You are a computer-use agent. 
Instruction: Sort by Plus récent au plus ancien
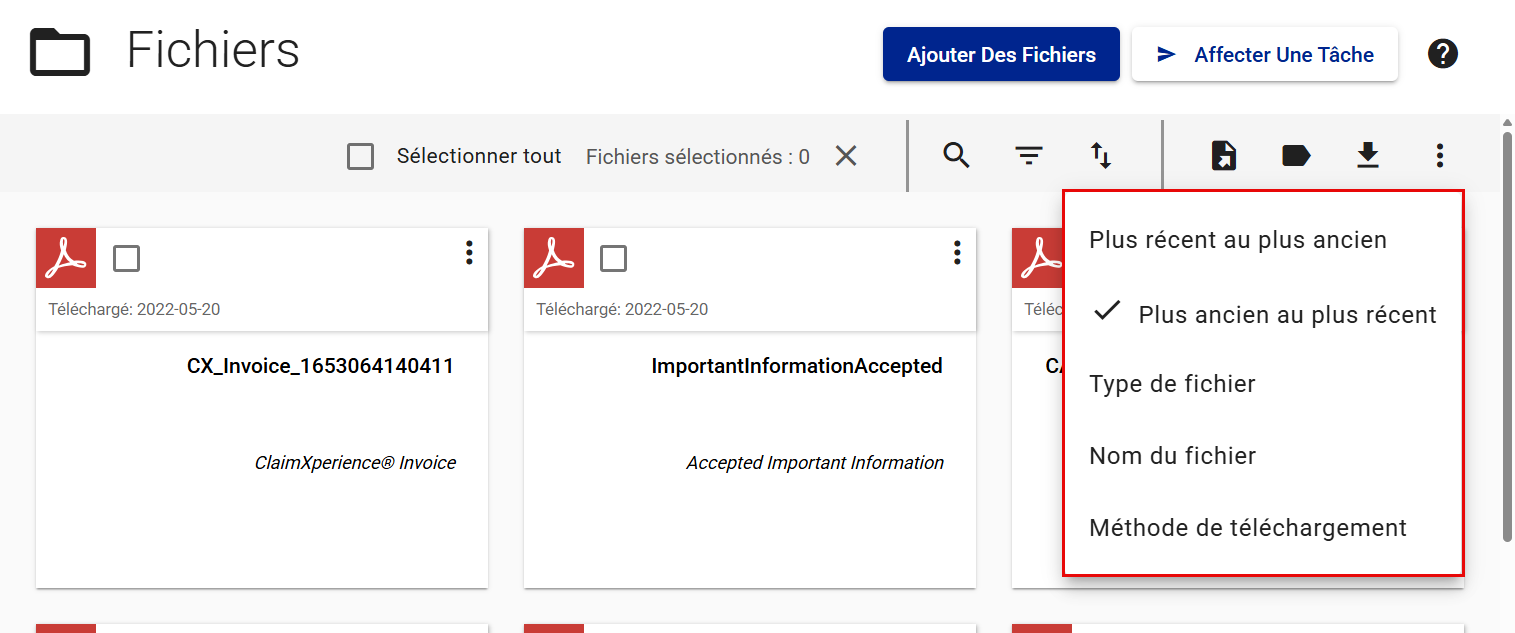click(1237, 240)
